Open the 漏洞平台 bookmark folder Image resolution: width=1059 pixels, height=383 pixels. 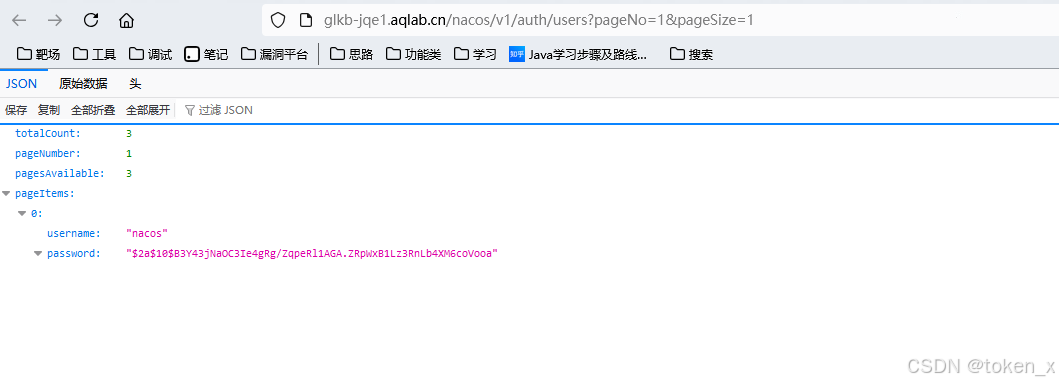click(x=275, y=55)
